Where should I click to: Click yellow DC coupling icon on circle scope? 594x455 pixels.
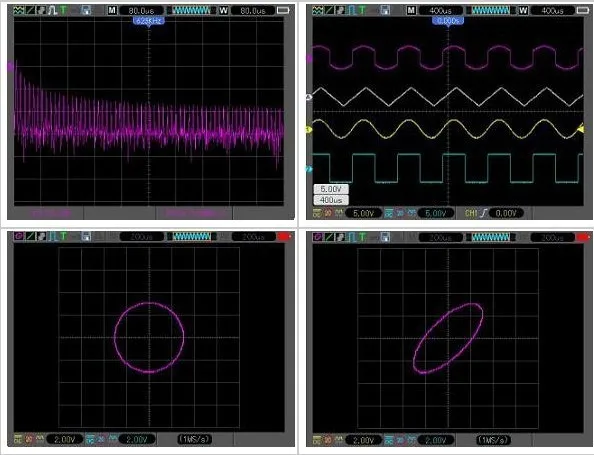[18, 439]
